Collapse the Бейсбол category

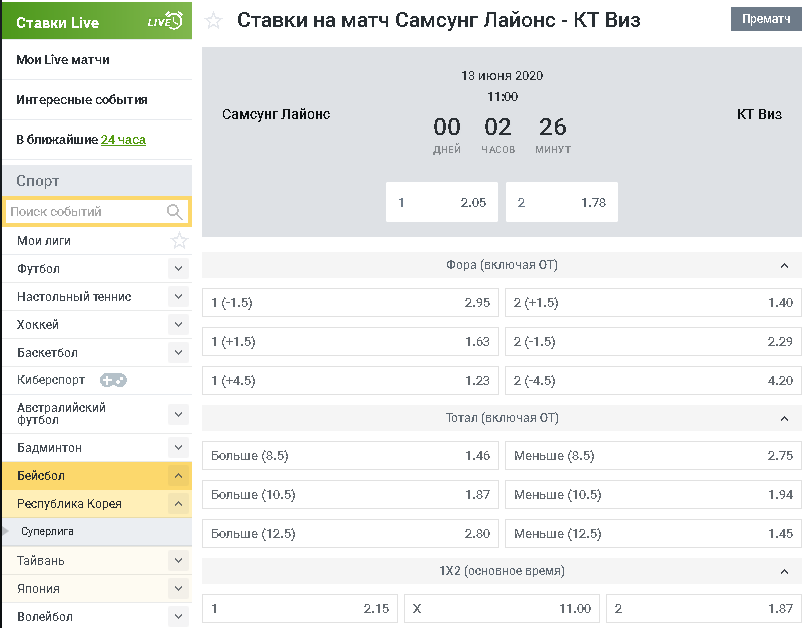click(x=178, y=476)
